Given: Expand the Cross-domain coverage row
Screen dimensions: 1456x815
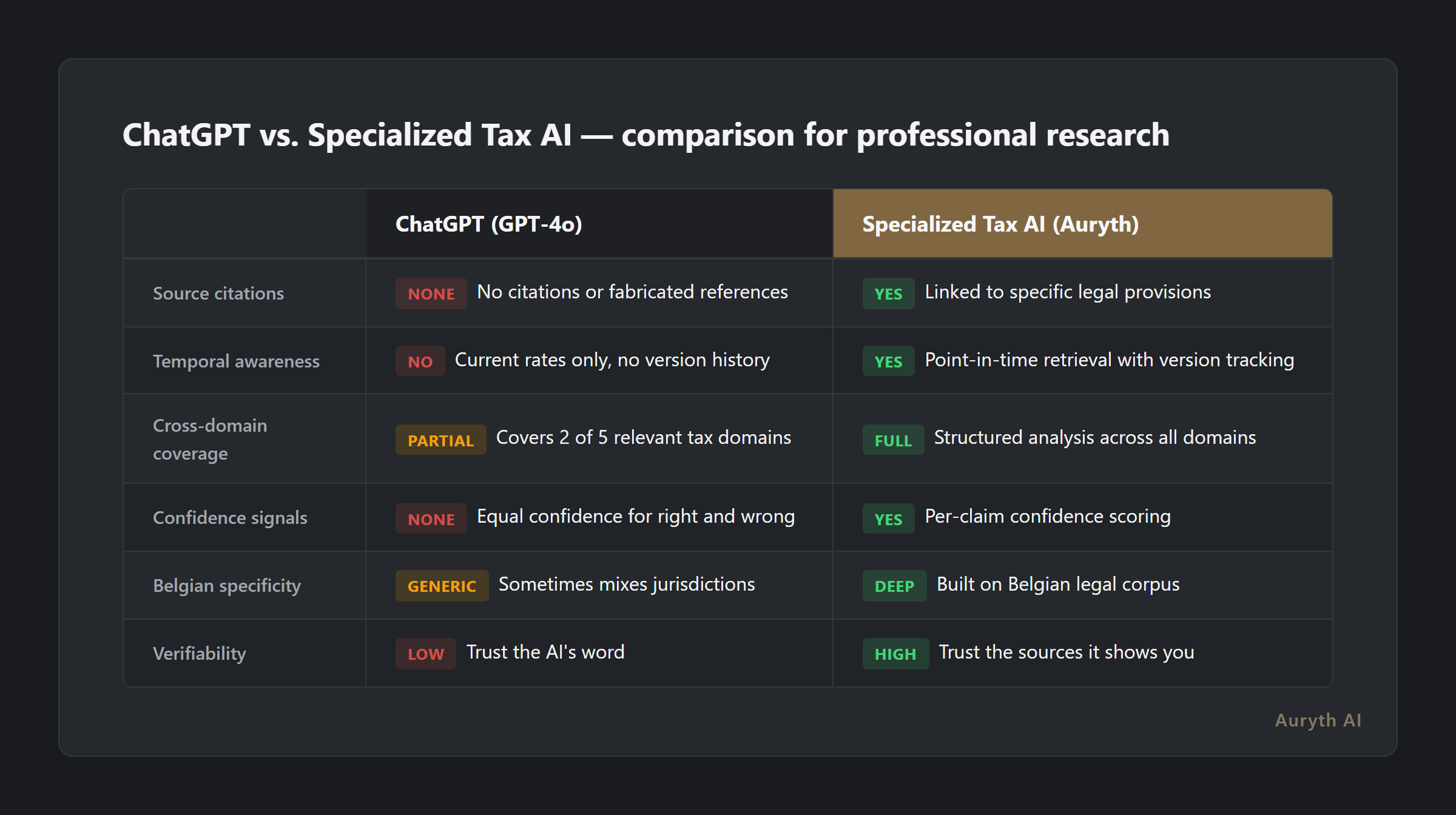Looking at the screenshot, I should click(209, 439).
